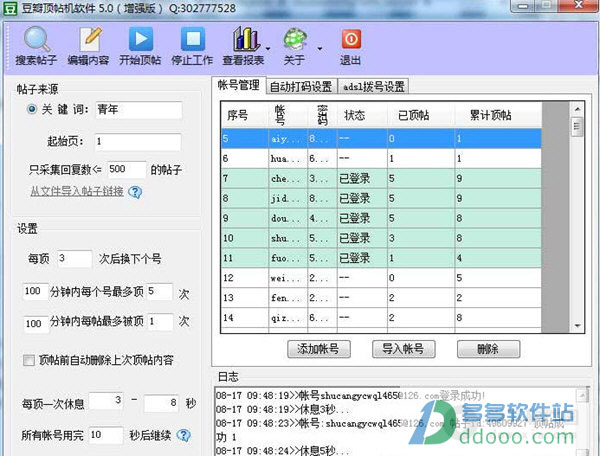Click log line 08-17 09:48:19 休息3秒
The image size is (600, 456).
(x=282, y=409)
